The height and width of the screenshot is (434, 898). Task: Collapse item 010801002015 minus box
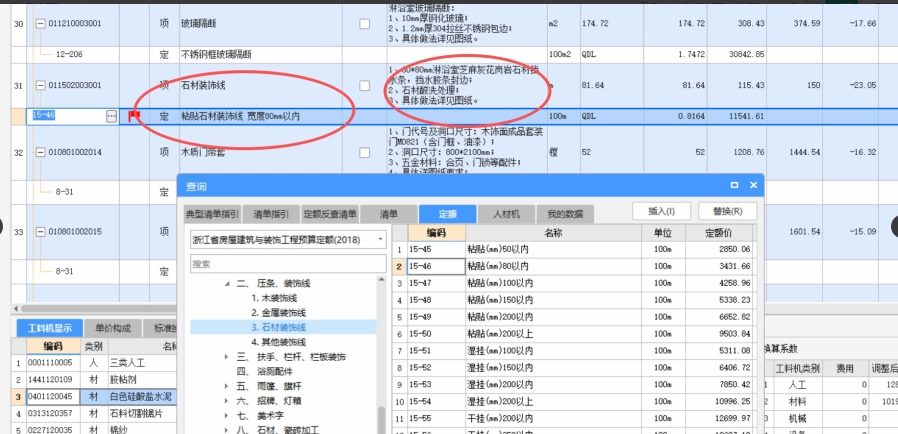tap(40, 232)
